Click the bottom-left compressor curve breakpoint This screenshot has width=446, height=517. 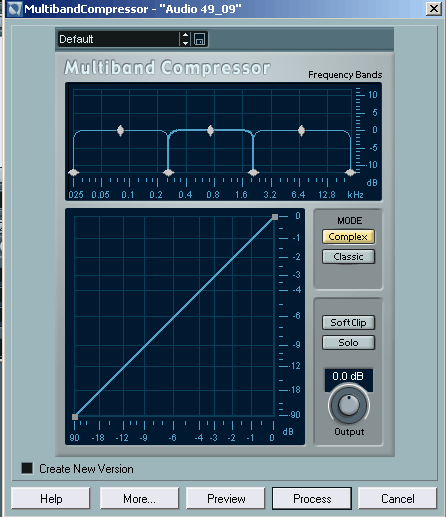(75, 417)
